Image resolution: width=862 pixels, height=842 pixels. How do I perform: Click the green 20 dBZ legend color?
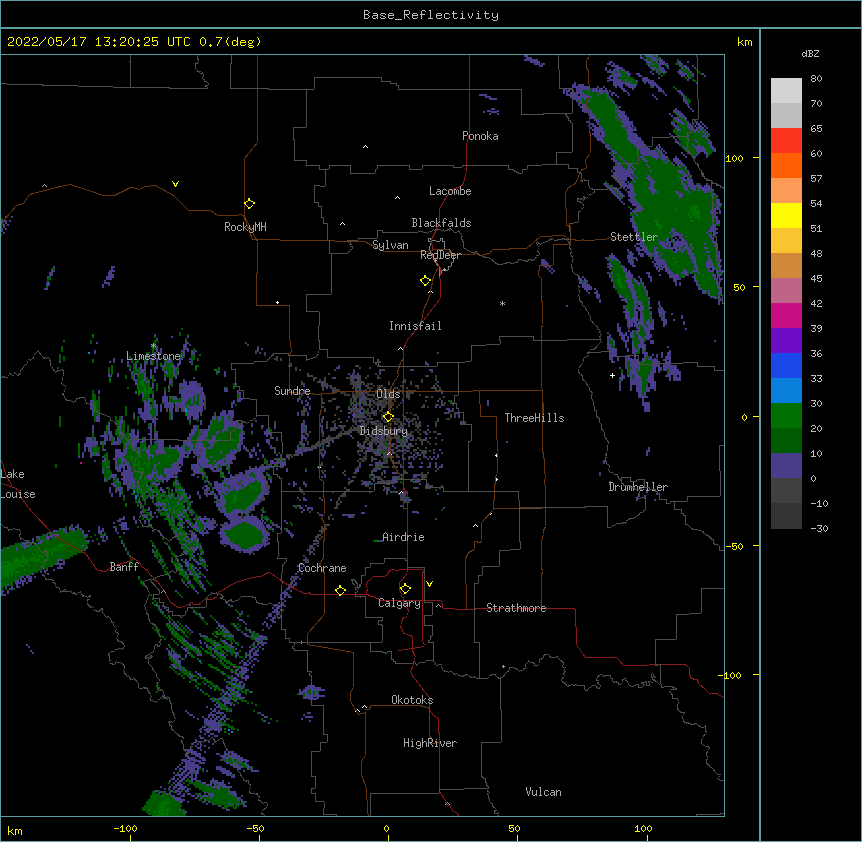tap(786, 416)
